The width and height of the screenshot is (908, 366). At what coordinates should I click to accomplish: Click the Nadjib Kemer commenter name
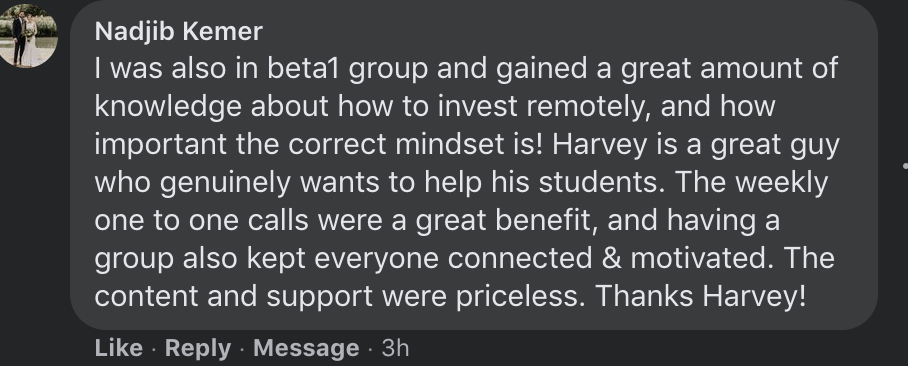tap(178, 31)
